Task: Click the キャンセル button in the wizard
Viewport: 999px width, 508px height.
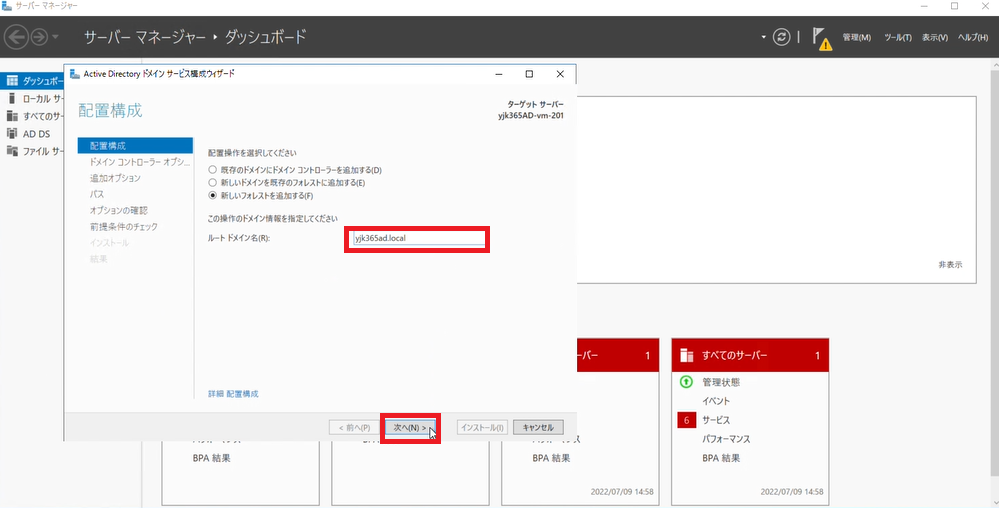Action: (x=538, y=428)
